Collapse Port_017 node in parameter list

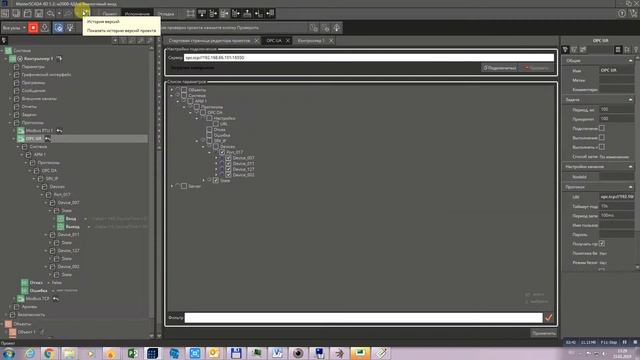coord(210,152)
